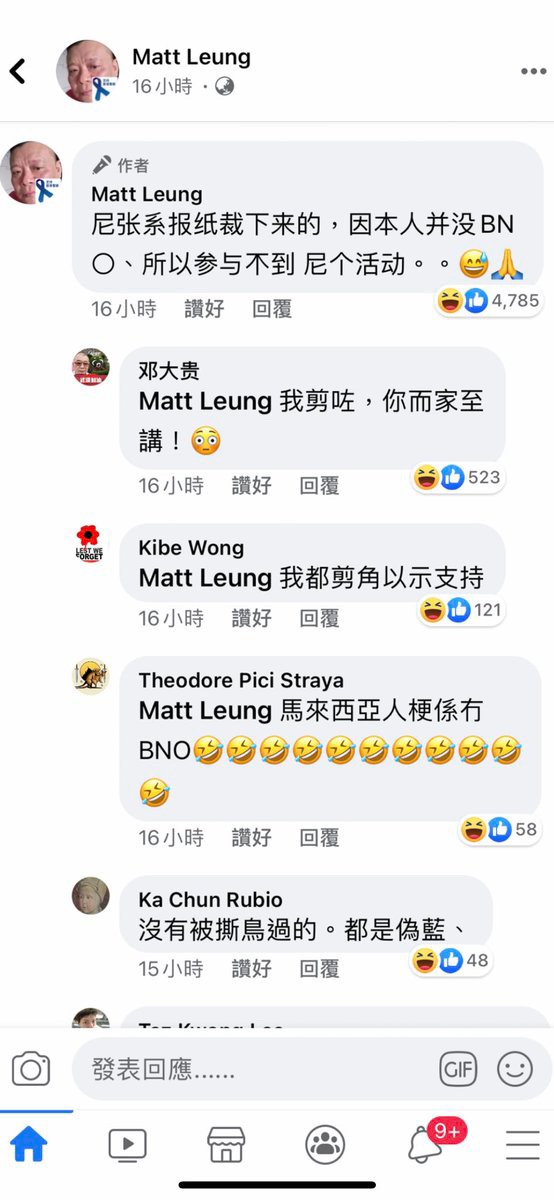The width and height of the screenshot is (554, 1200).
Task: Open the emoji smiley picker
Action: point(515,1070)
